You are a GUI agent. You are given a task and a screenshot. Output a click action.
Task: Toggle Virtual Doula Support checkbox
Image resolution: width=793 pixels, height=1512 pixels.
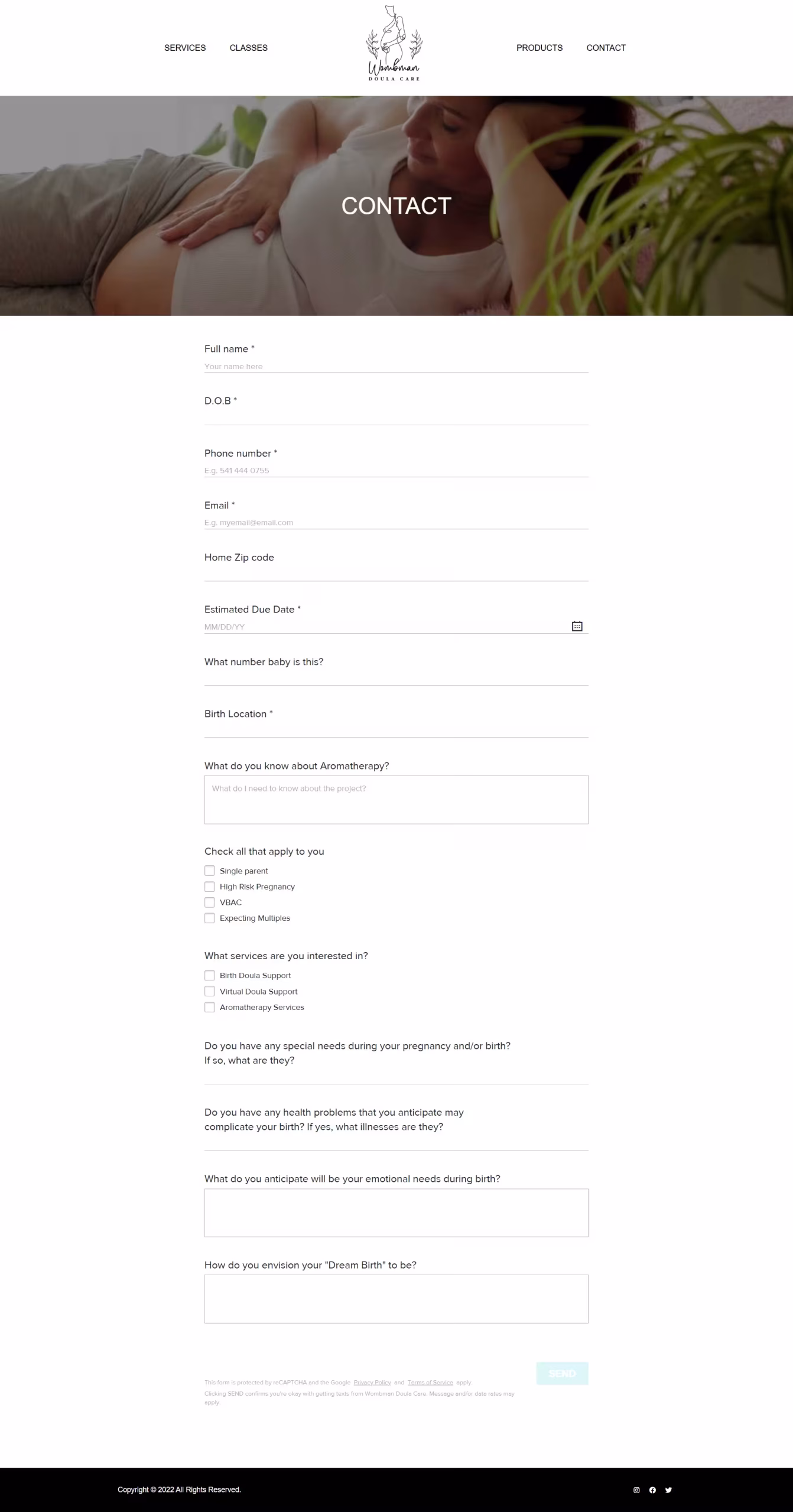click(x=210, y=991)
